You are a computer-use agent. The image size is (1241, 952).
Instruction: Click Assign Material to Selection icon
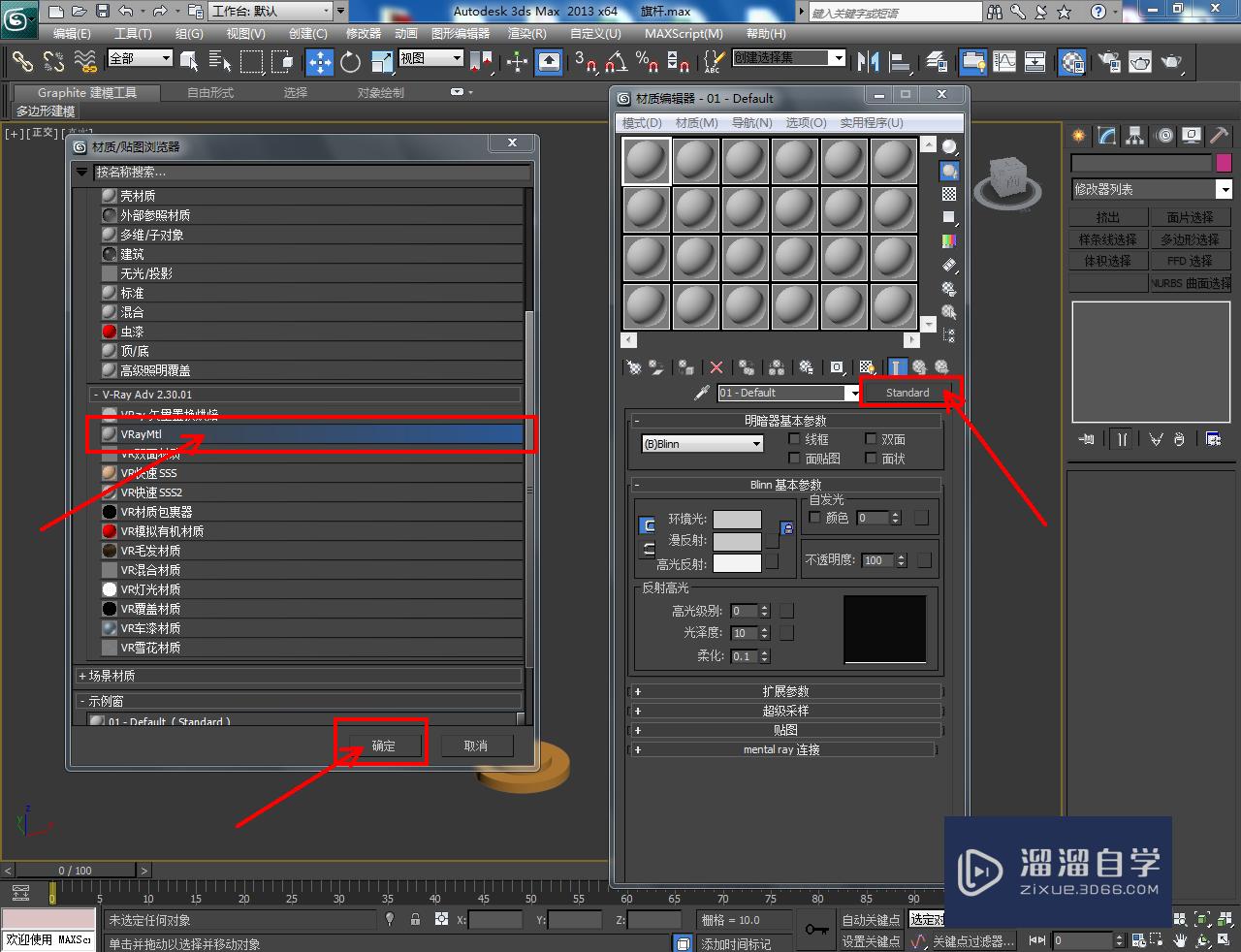click(x=686, y=367)
